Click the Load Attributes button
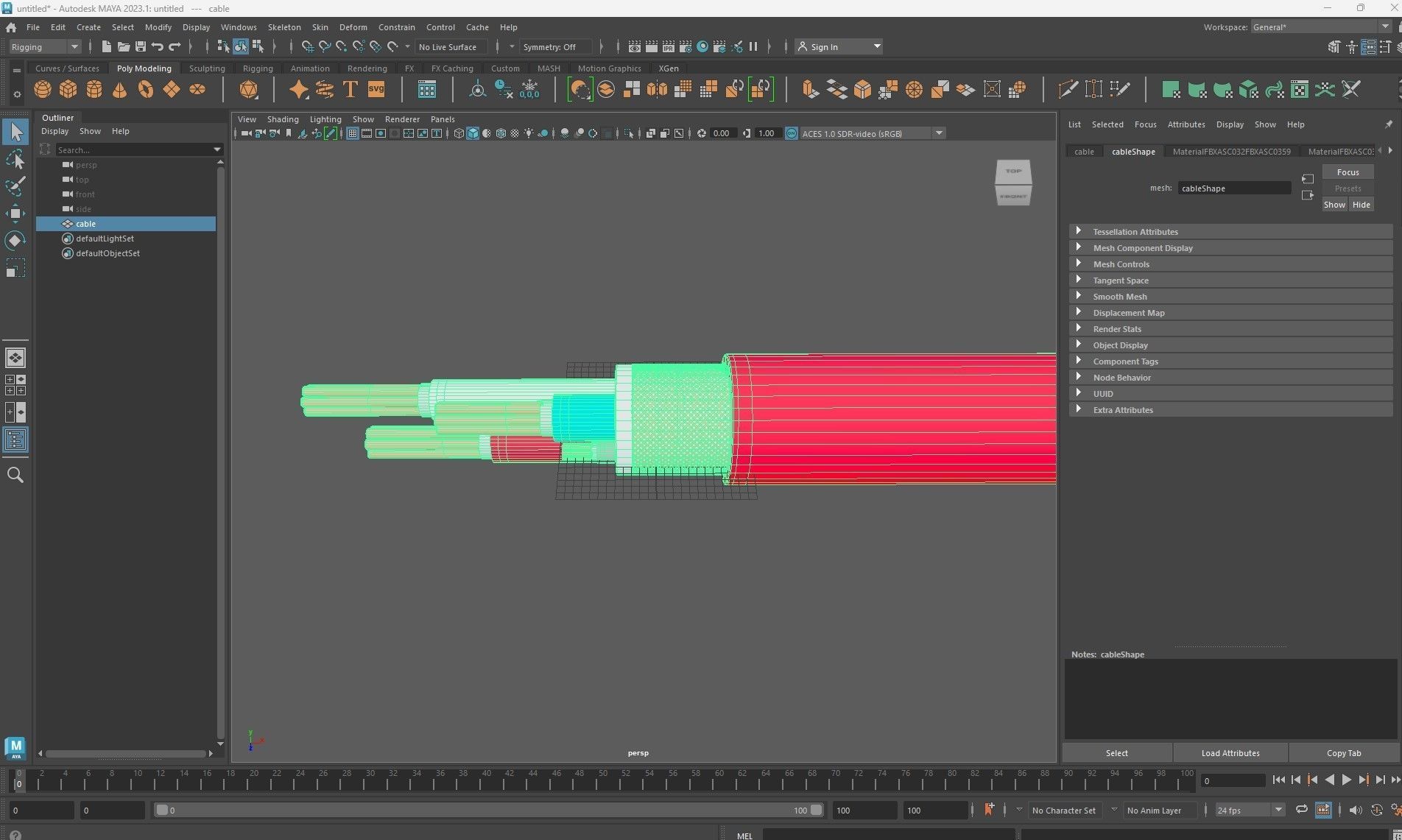The height and width of the screenshot is (840, 1402). tap(1230, 752)
